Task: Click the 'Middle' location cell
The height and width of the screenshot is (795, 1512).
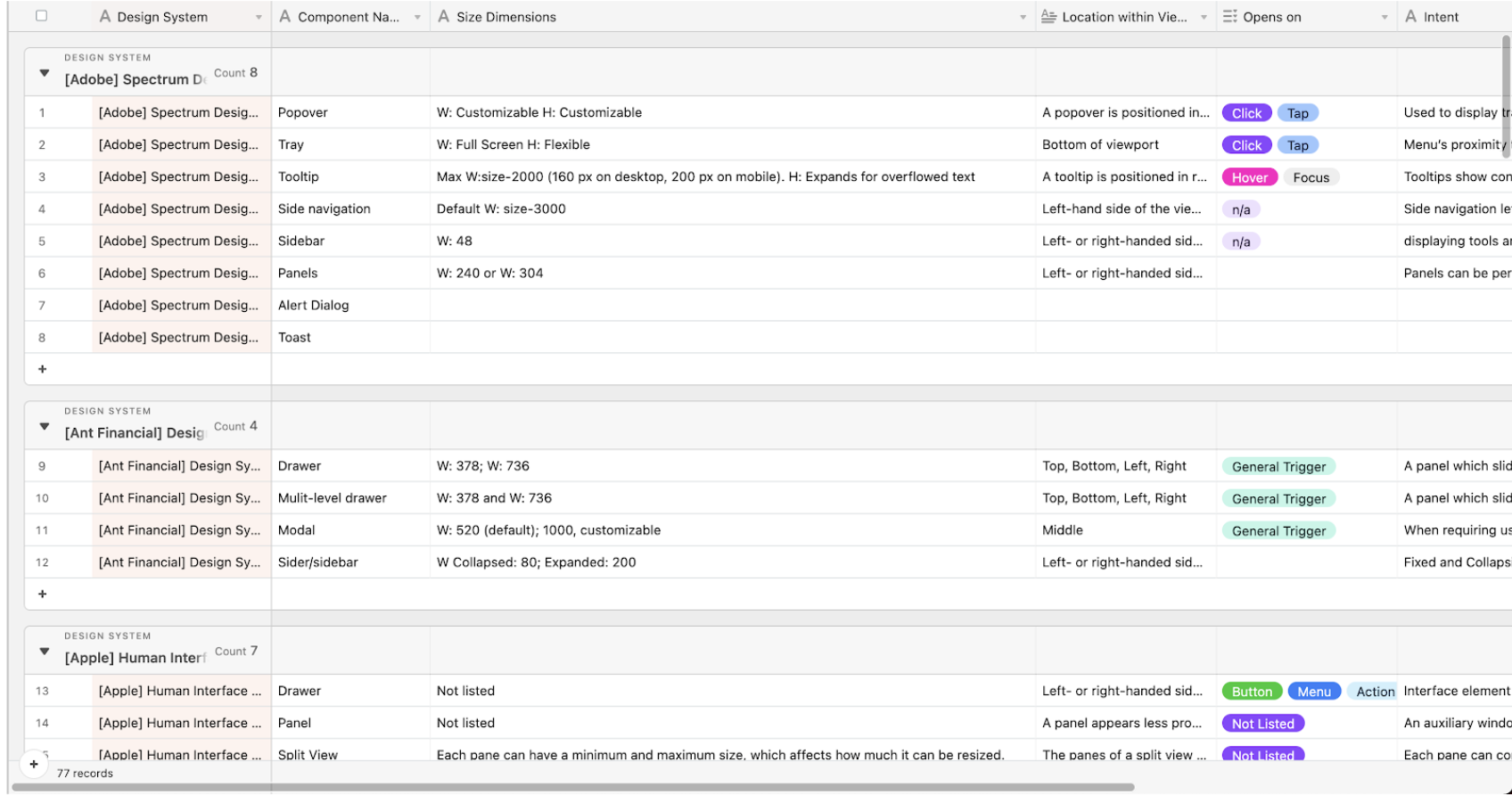Action: 1126,529
